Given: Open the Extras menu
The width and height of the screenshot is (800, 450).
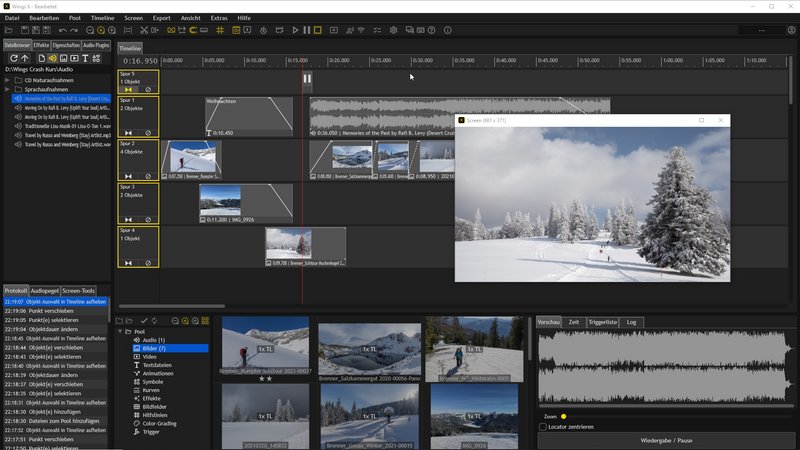Looking at the screenshot, I should click(x=219, y=18).
